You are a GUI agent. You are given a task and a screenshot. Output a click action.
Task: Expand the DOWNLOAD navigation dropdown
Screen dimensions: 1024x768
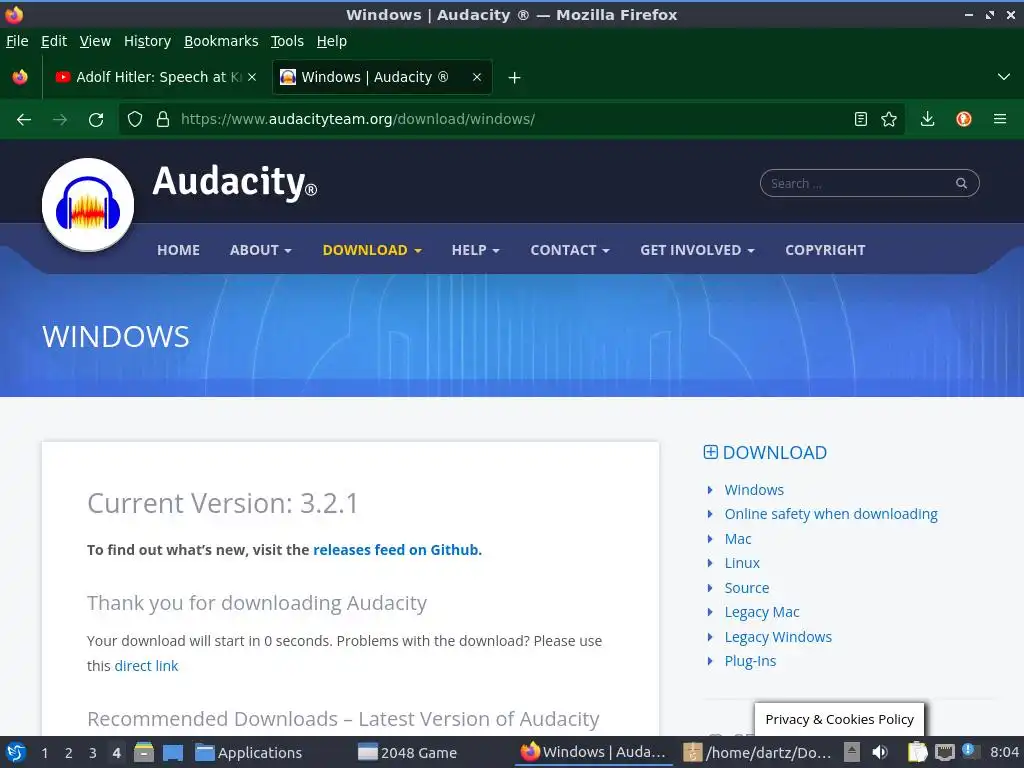tap(372, 250)
